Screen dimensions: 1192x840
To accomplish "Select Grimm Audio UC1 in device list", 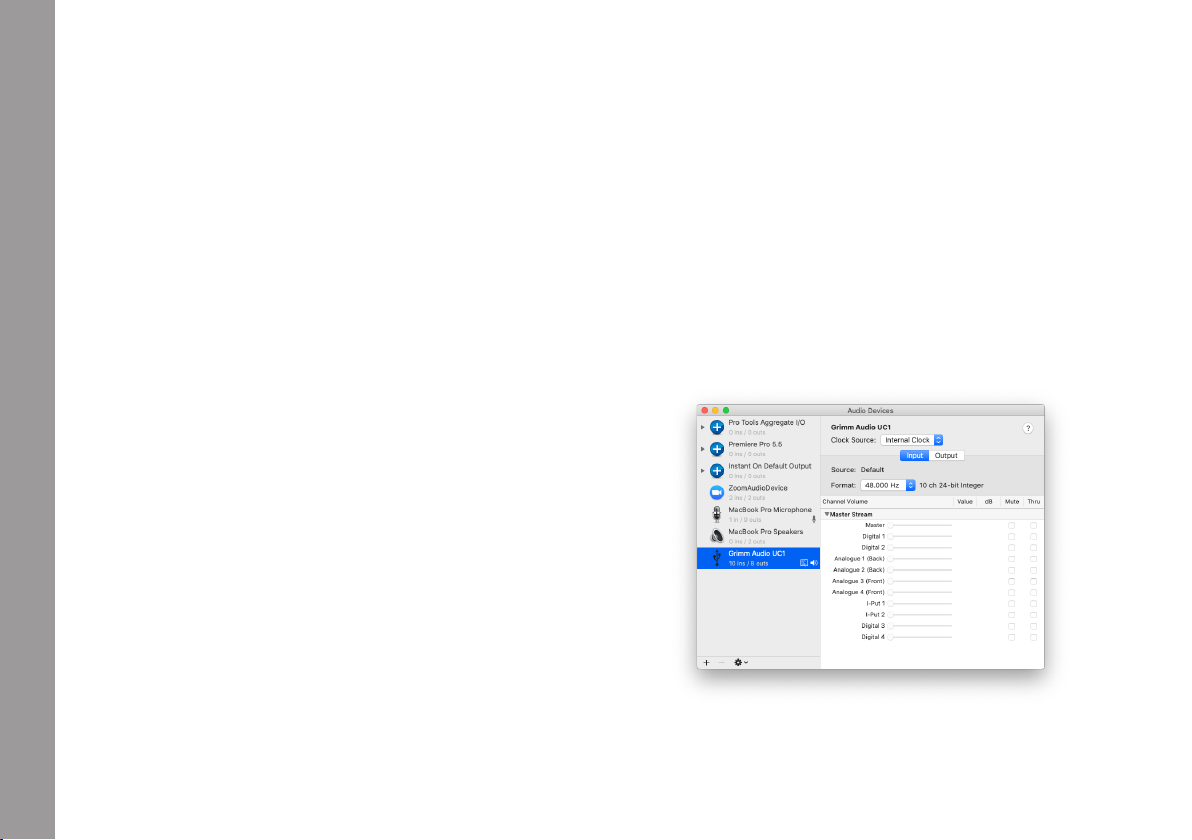I will tap(759, 558).
